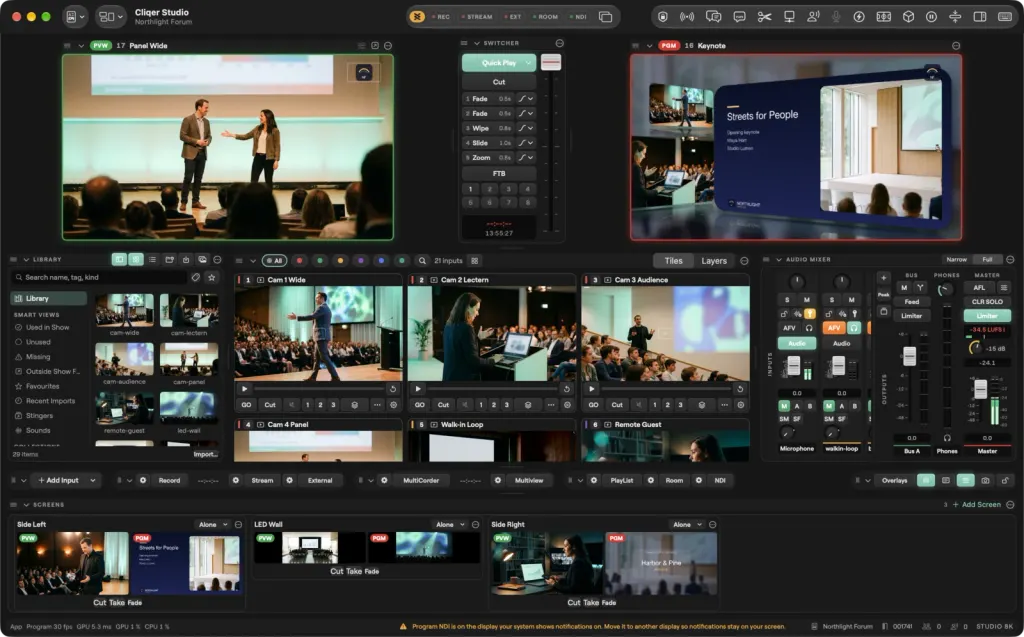The width and height of the screenshot is (1024, 637).
Task: Open the 3D cube icon in toolbar
Action: [908, 17]
